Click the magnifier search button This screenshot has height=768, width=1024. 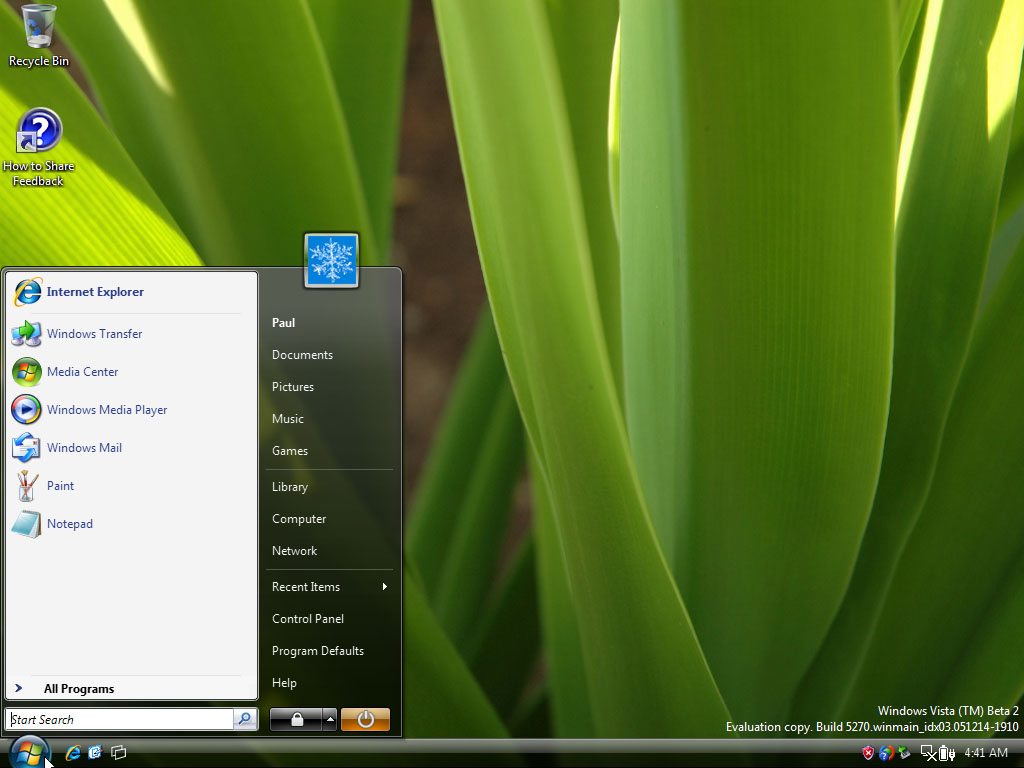[246, 719]
